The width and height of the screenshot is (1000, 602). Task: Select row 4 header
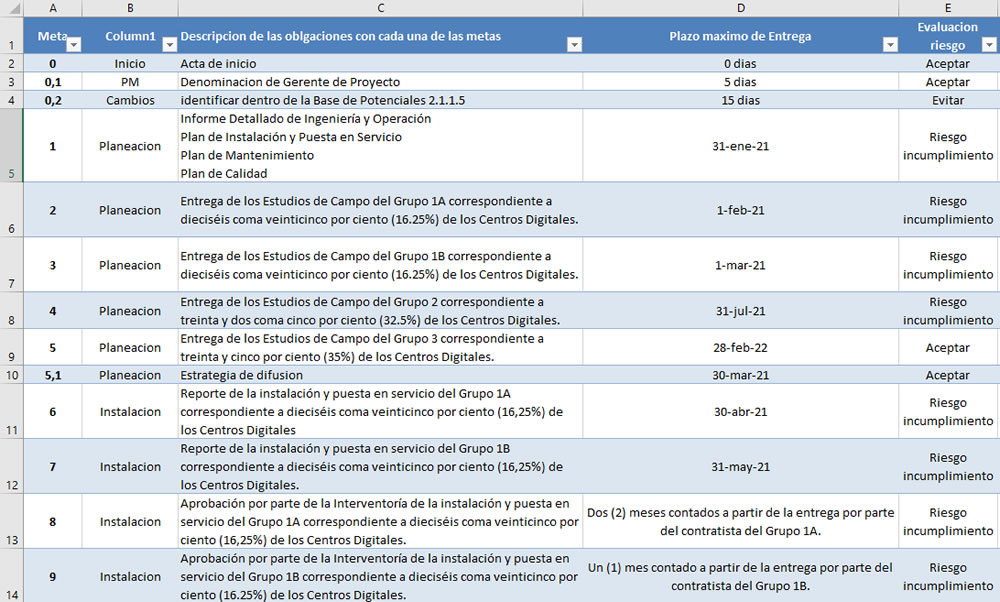tap(11, 100)
